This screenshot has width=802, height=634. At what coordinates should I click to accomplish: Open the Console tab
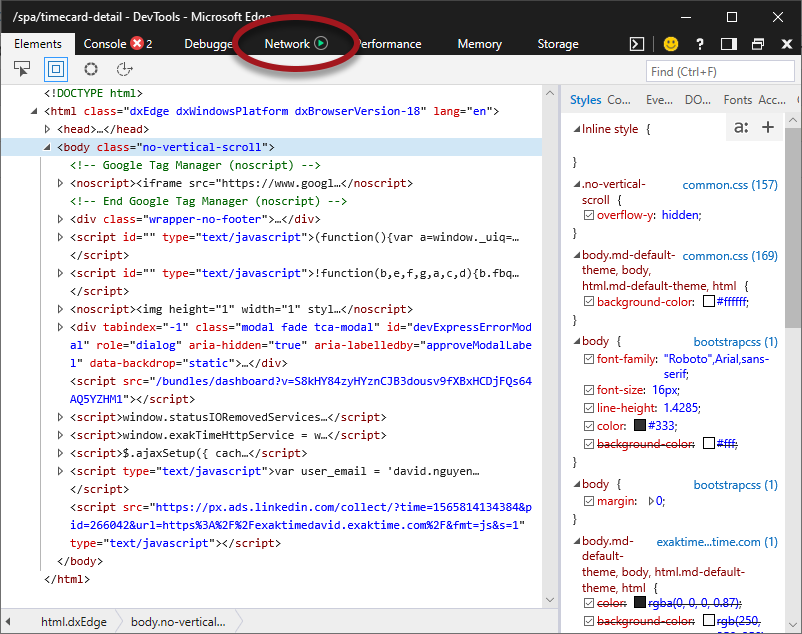pos(105,44)
